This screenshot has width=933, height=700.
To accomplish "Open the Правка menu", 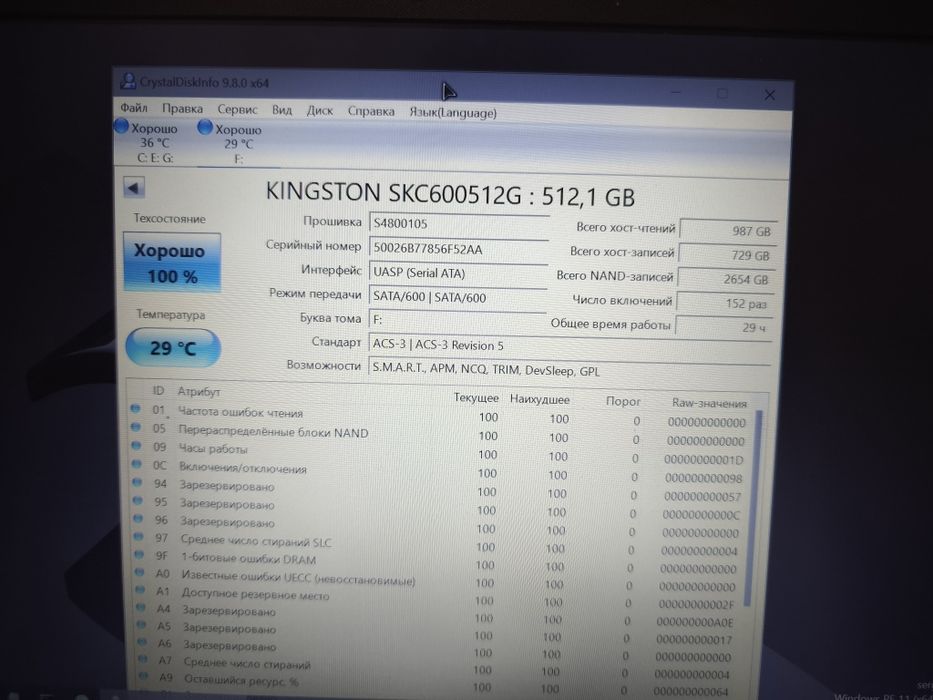I will (182, 109).
